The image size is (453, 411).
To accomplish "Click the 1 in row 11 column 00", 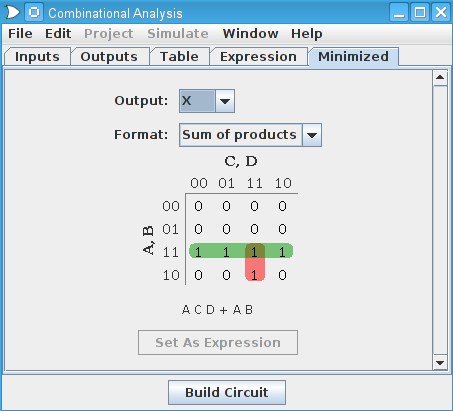I will tap(198, 252).
